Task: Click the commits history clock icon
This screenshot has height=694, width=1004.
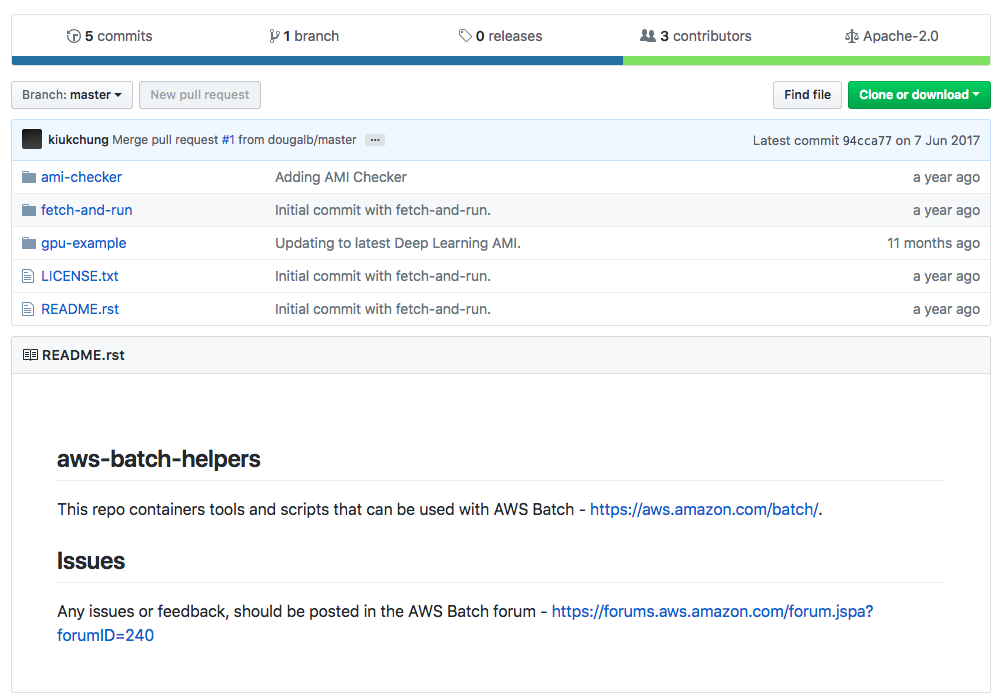Action: click(73, 36)
